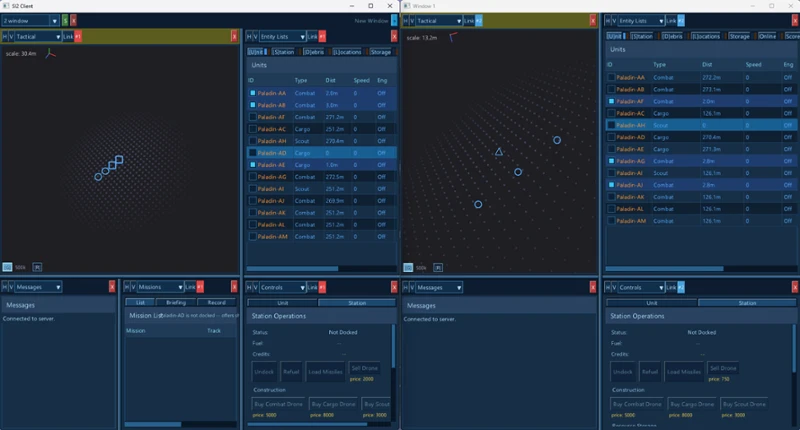Open left Controls panel type dropdown

(x=282, y=287)
